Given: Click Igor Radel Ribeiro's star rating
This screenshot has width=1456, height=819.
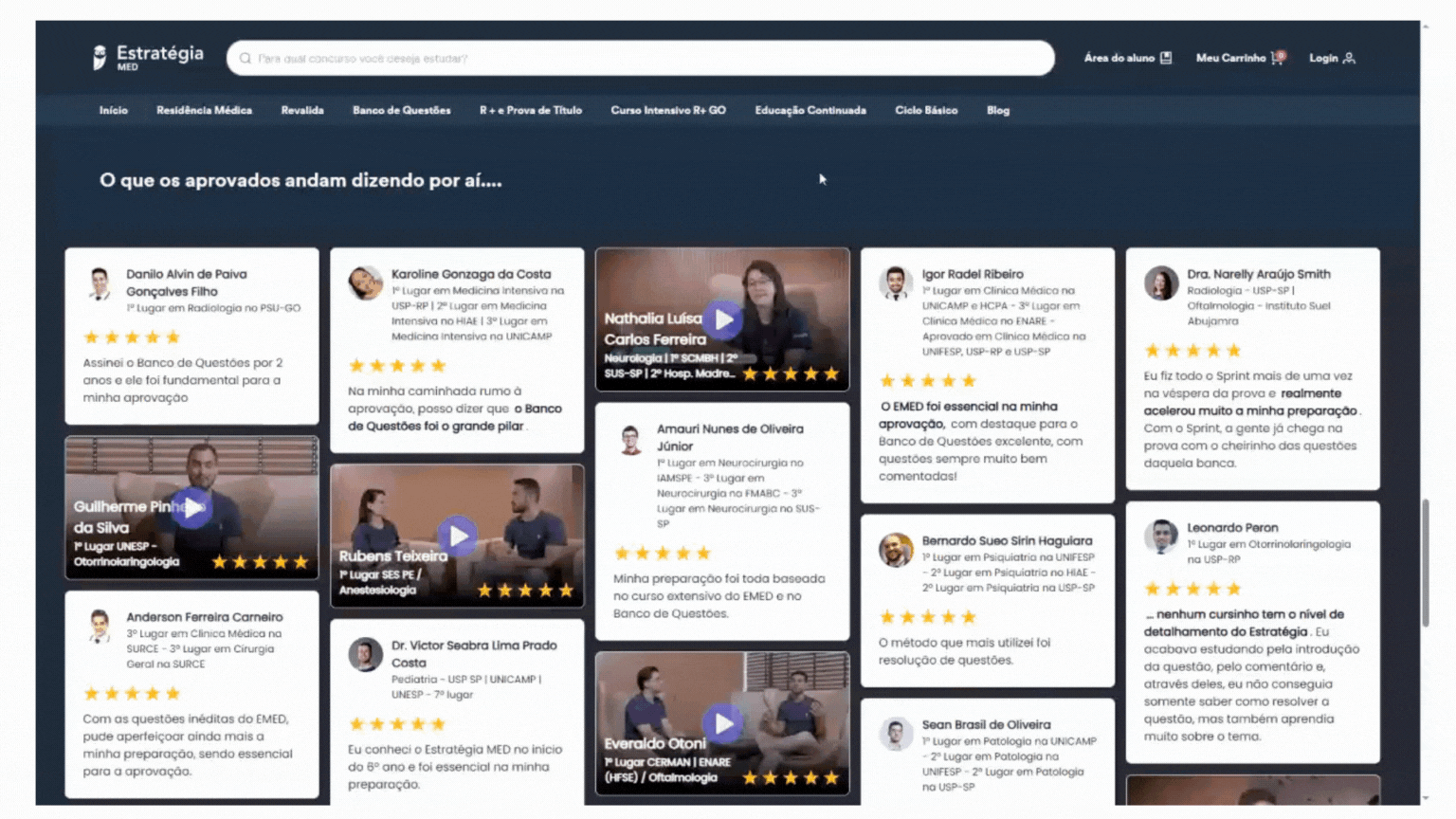Looking at the screenshot, I should [x=928, y=381].
